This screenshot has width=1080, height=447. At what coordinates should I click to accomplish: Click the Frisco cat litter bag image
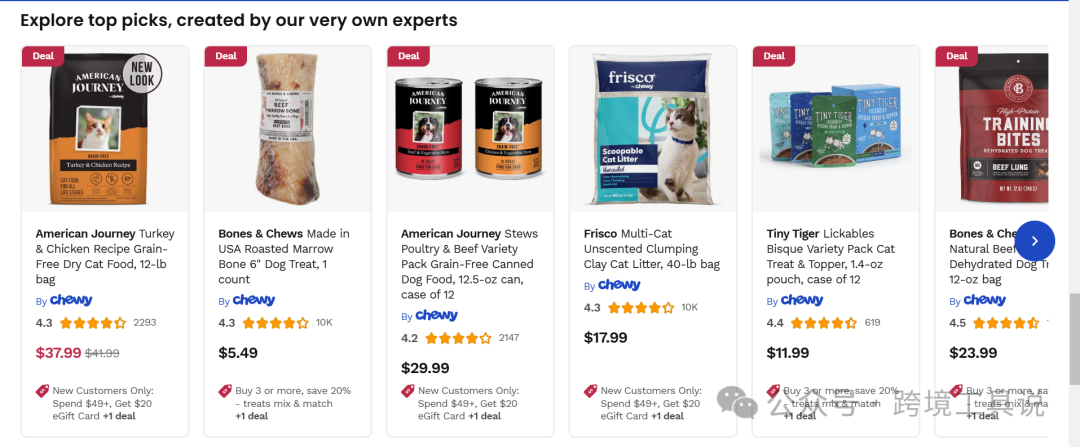[x=652, y=128]
